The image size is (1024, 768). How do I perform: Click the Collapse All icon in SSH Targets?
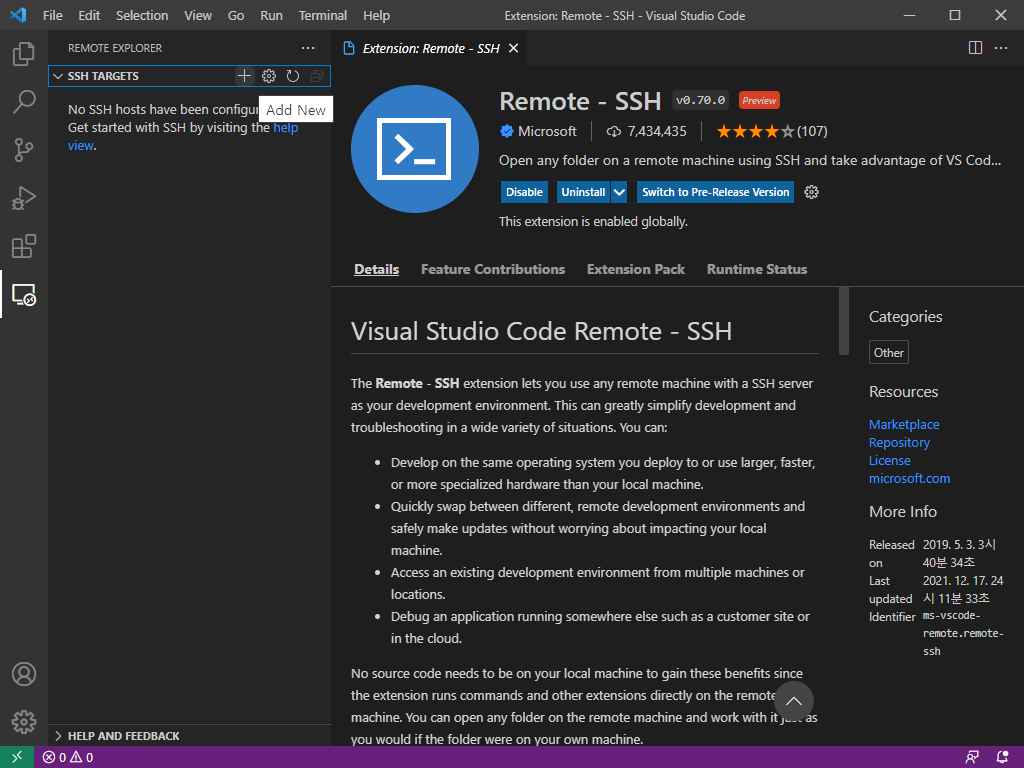pos(317,76)
